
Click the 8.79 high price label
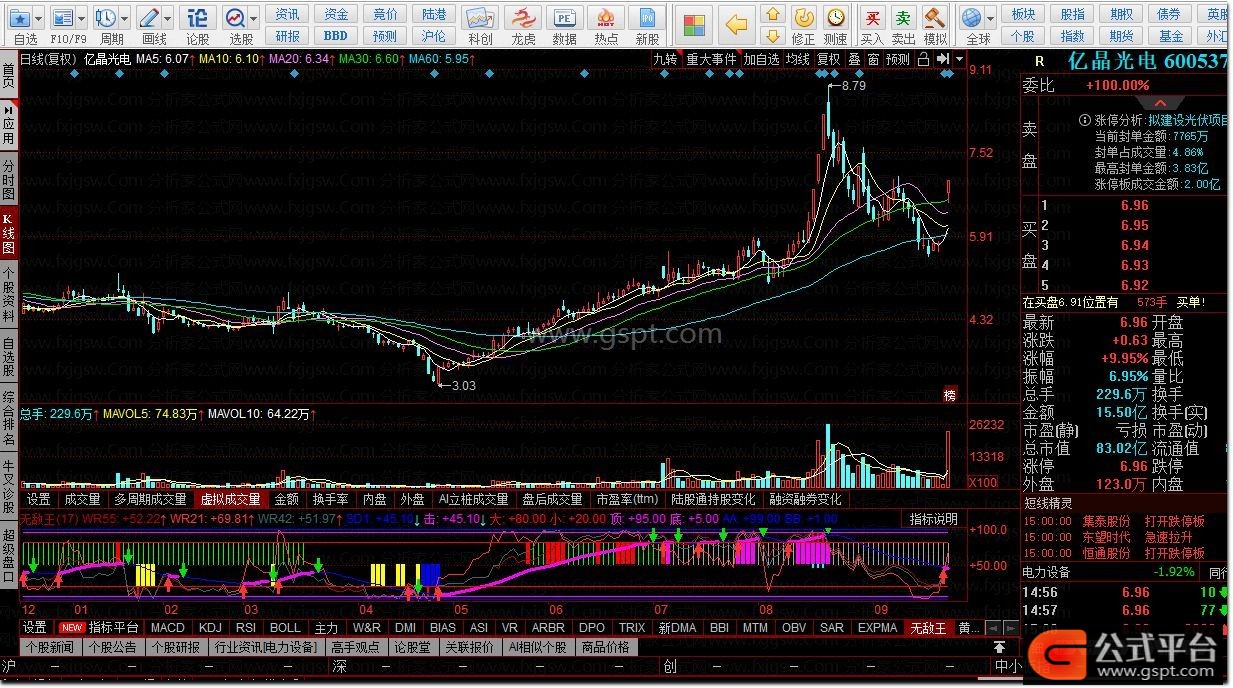[x=853, y=86]
